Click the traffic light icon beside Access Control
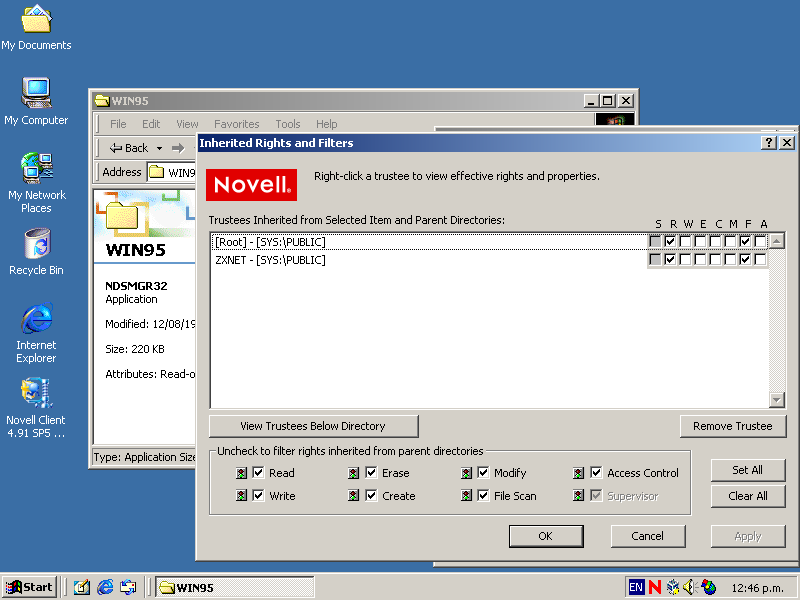 click(578, 473)
